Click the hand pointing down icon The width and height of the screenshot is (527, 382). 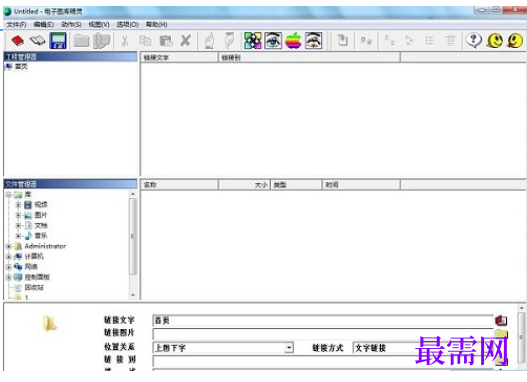230,41
